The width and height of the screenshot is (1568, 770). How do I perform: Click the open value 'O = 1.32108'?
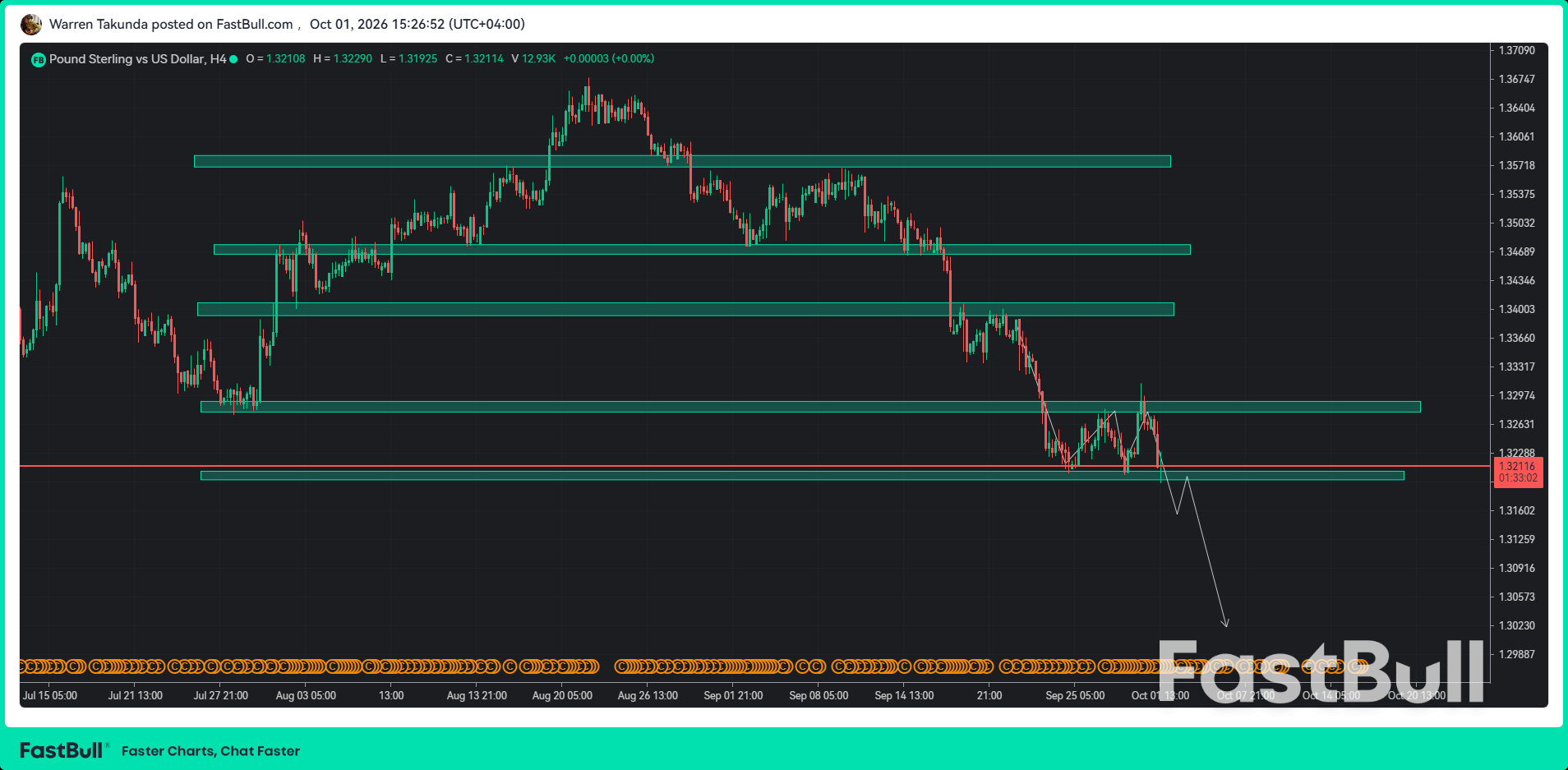275,59
